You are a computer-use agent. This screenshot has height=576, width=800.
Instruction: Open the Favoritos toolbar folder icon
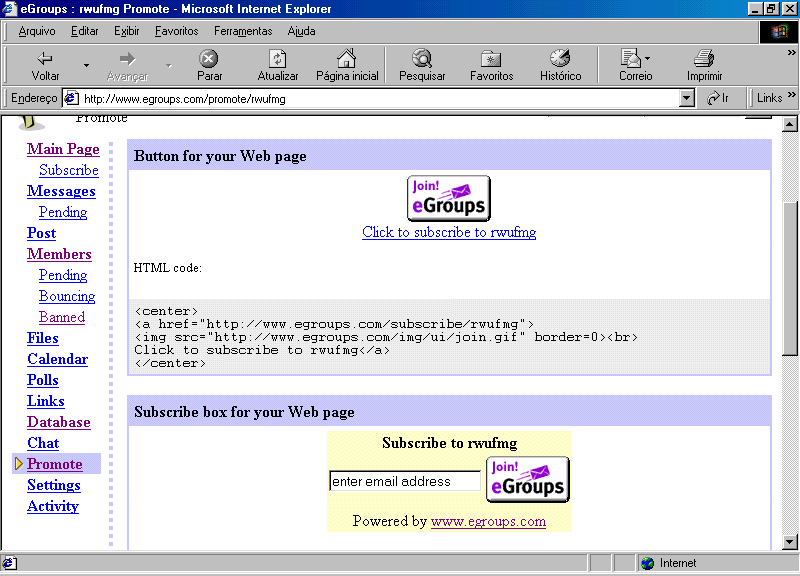click(491, 58)
